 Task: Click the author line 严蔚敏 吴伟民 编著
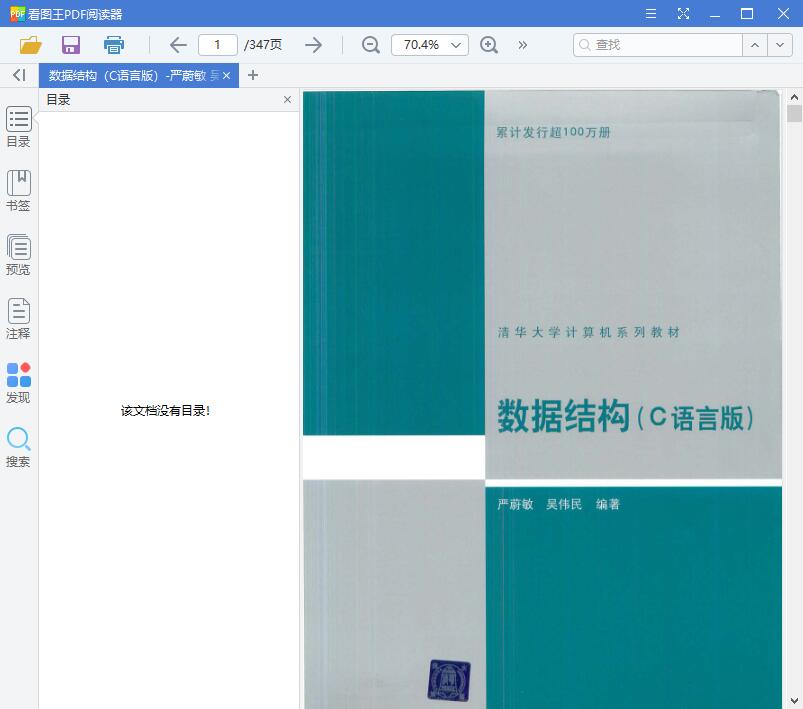(x=558, y=505)
